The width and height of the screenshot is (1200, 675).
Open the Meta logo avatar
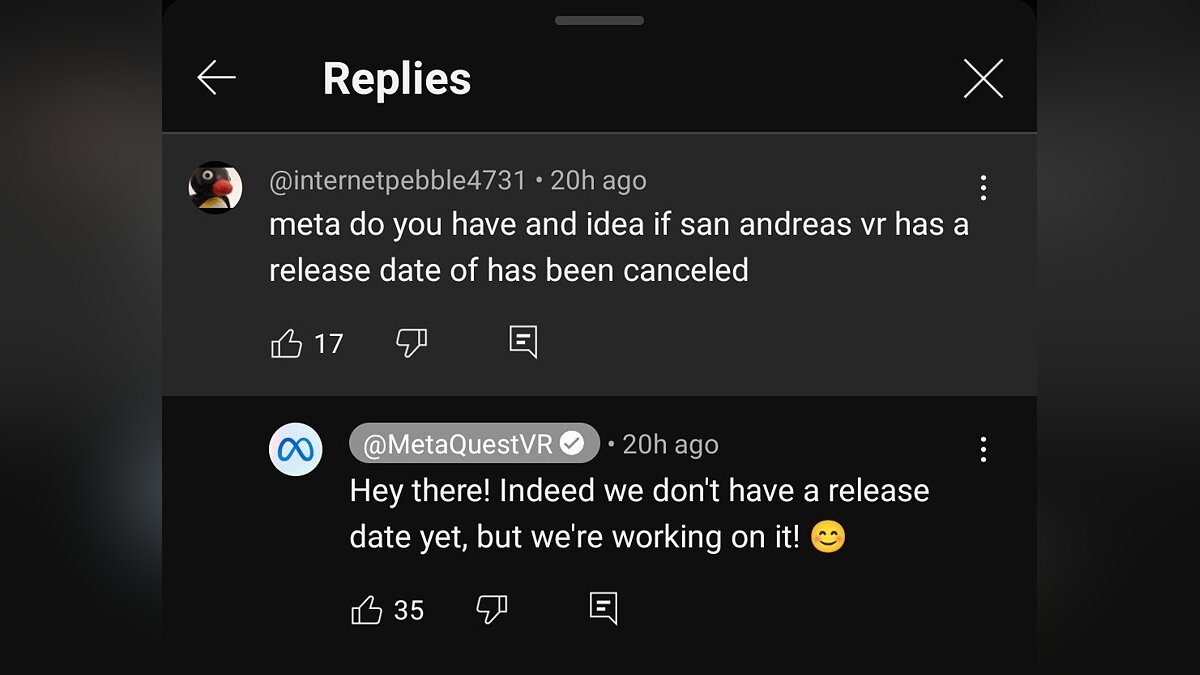click(x=295, y=449)
